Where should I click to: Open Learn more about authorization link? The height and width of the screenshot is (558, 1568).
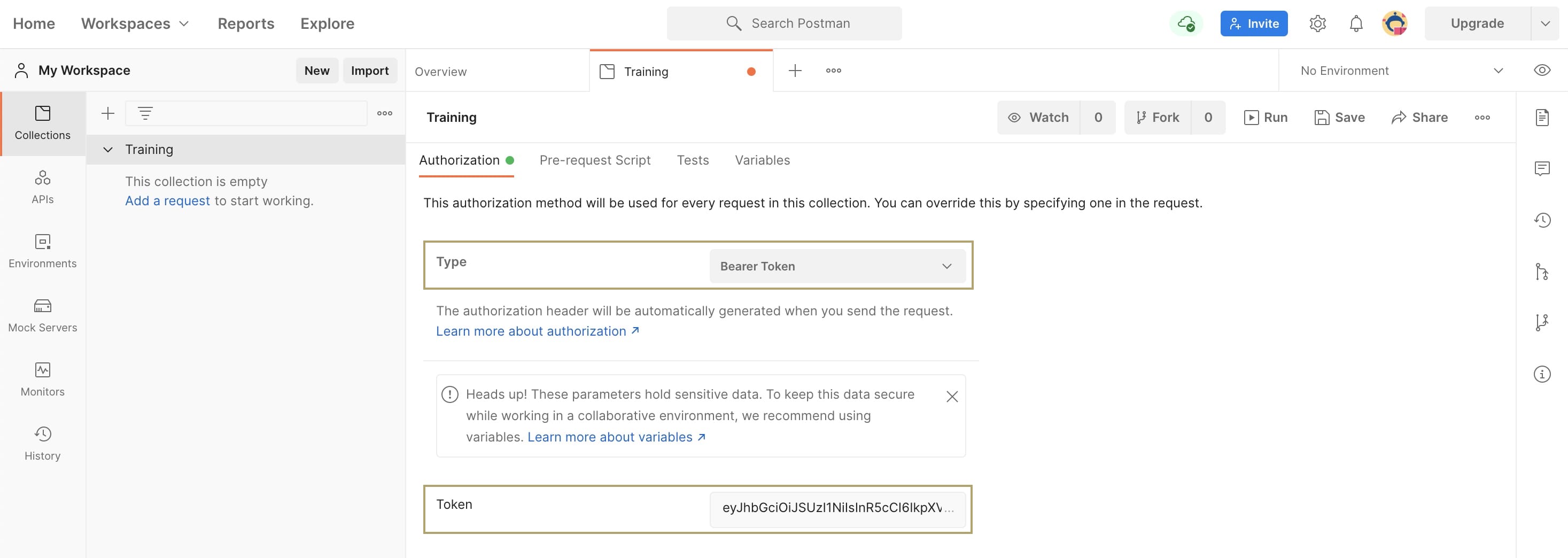tap(538, 331)
